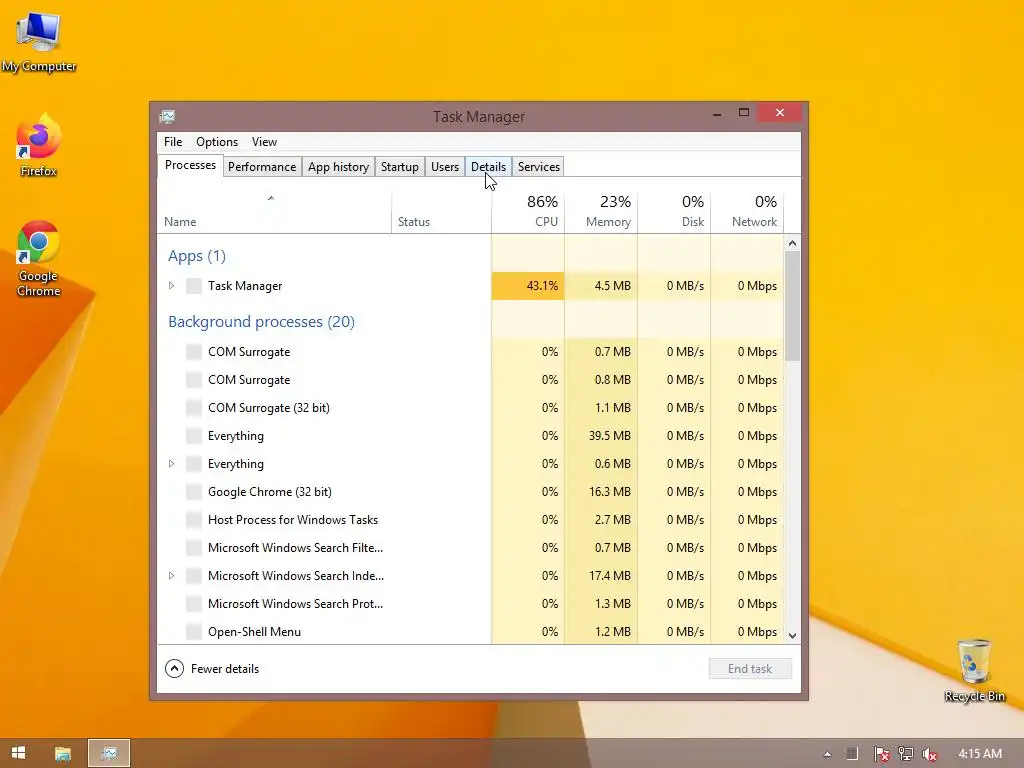Select Microsoft Windows Search Prot... process
The height and width of the screenshot is (768, 1024).
(470, 604)
